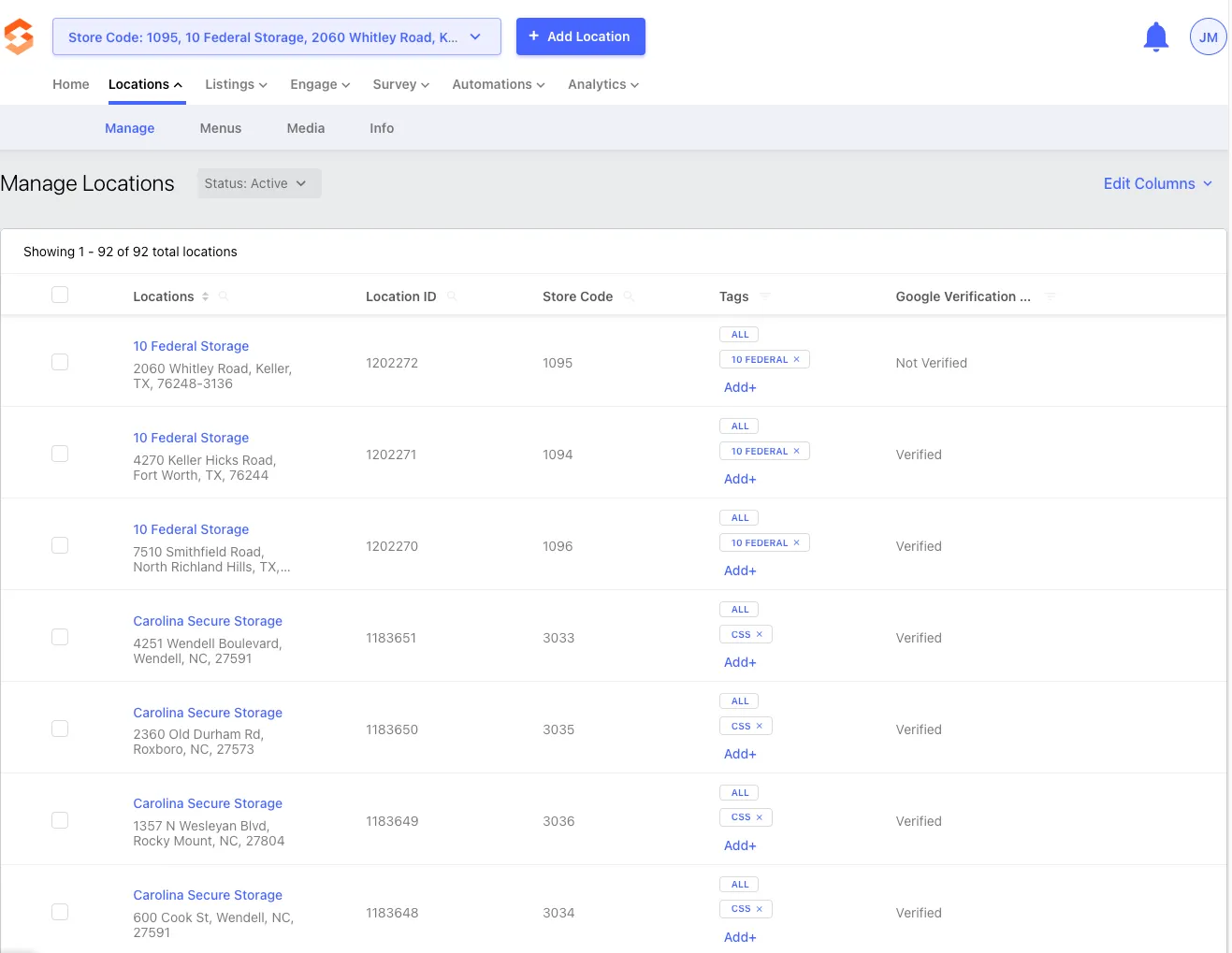Open the JM user avatar menu
1232x953 pixels.
click(1209, 36)
